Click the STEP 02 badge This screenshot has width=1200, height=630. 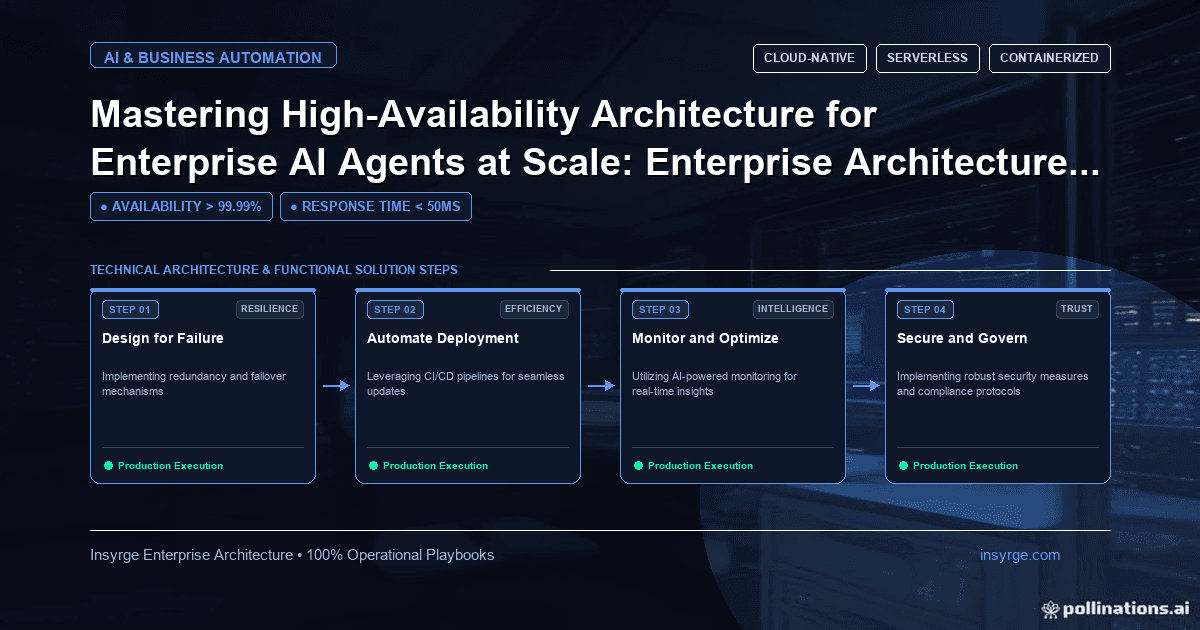395,309
